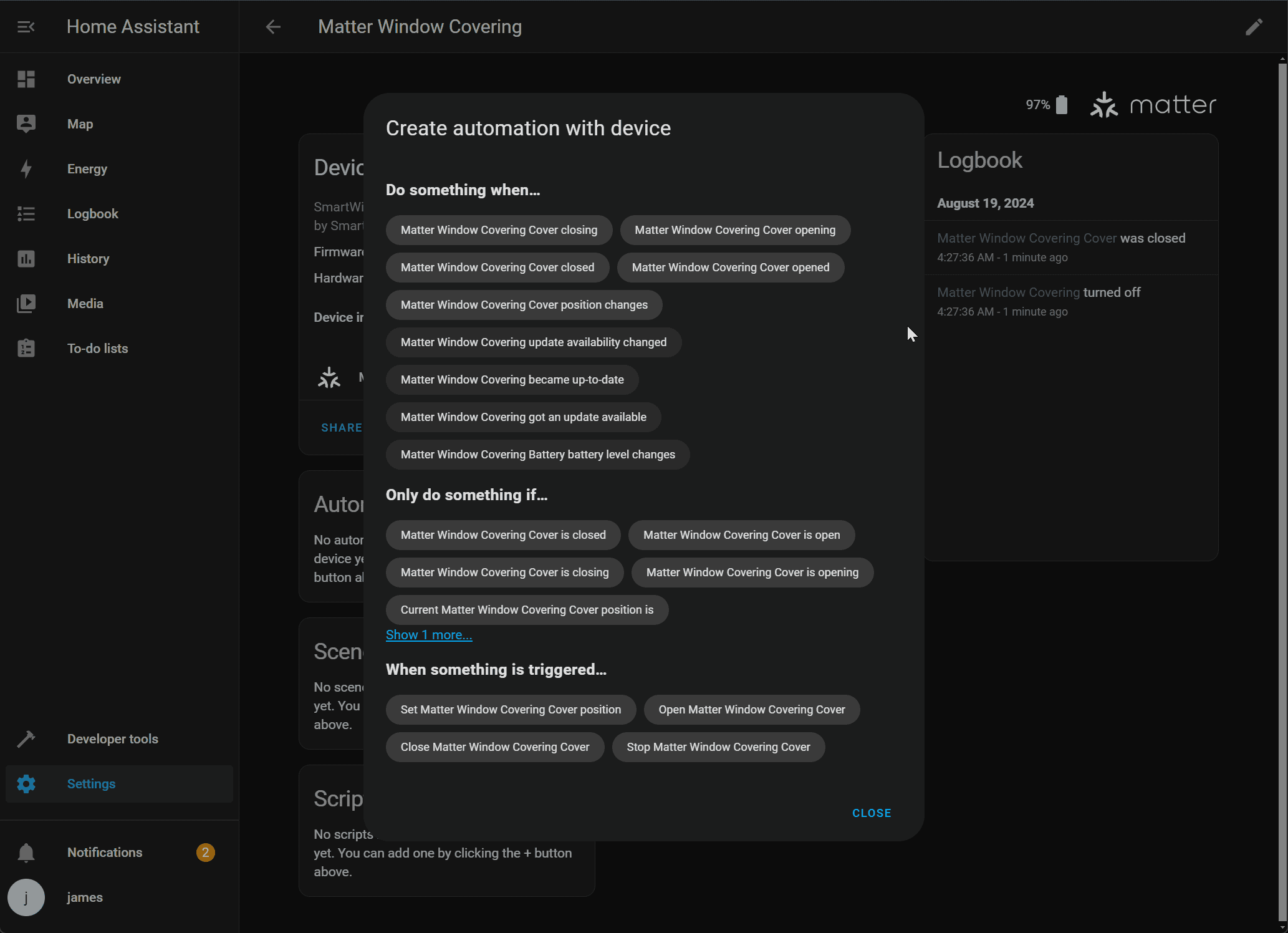Select the "Stop Matter Window Covering Cover" action
This screenshot has width=1288, height=933.
pos(718,747)
